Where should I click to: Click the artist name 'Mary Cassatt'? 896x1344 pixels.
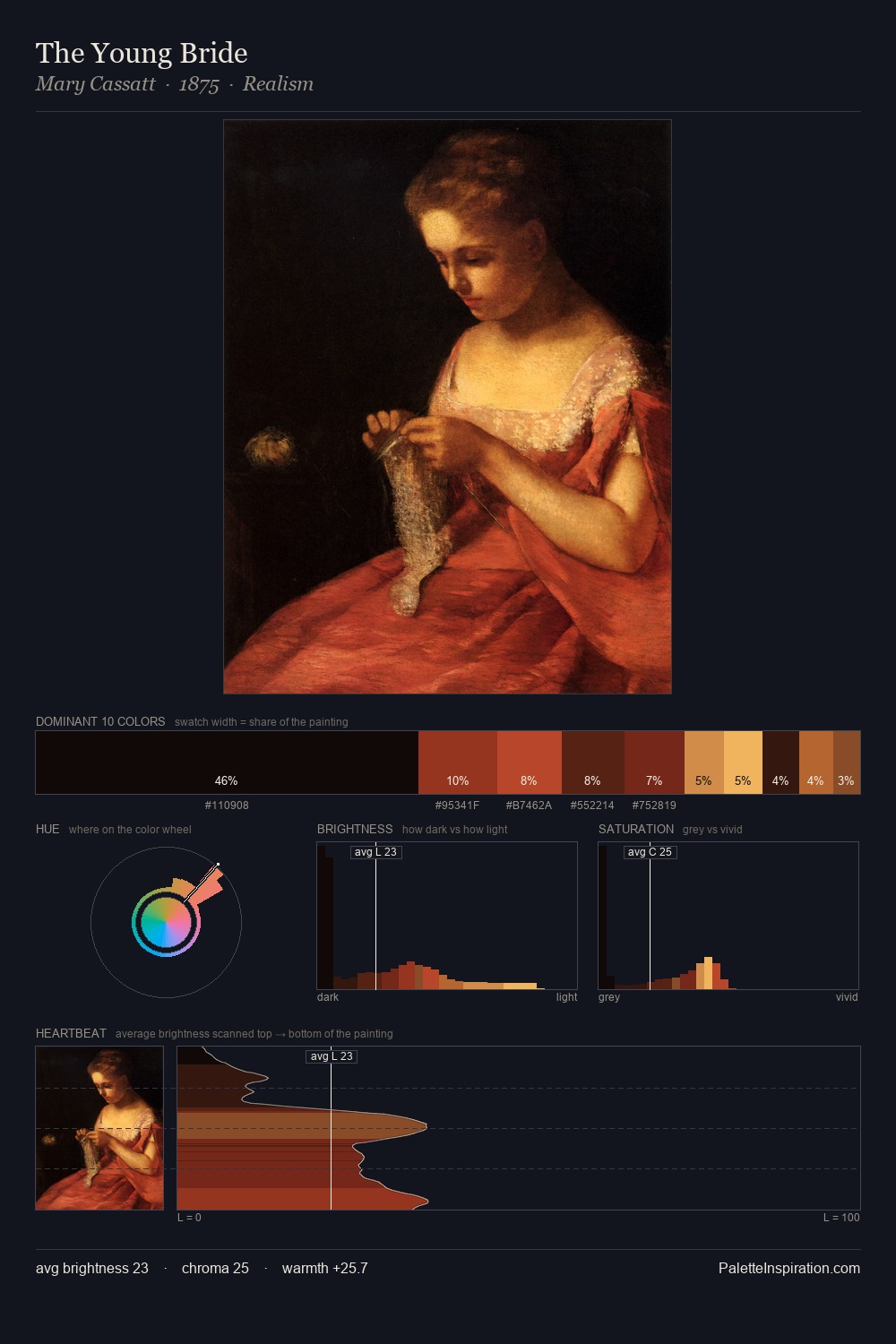tap(96, 84)
